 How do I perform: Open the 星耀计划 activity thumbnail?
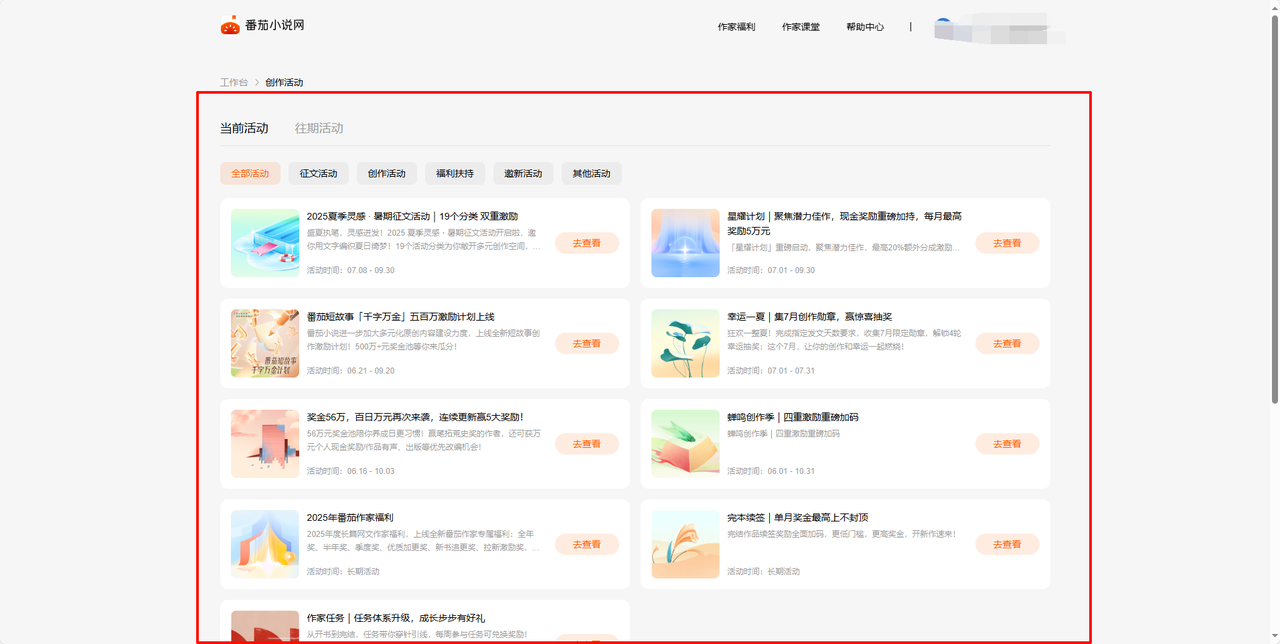click(x=685, y=243)
